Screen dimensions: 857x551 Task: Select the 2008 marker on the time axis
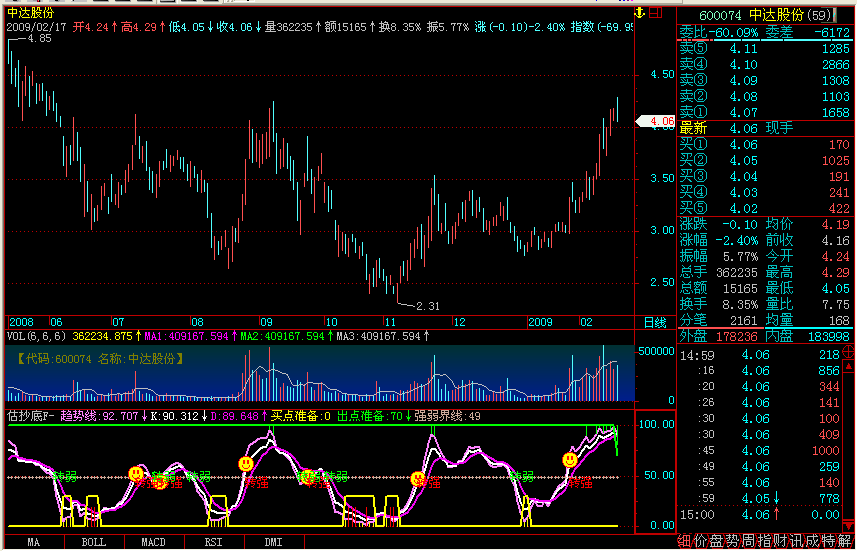point(21,322)
